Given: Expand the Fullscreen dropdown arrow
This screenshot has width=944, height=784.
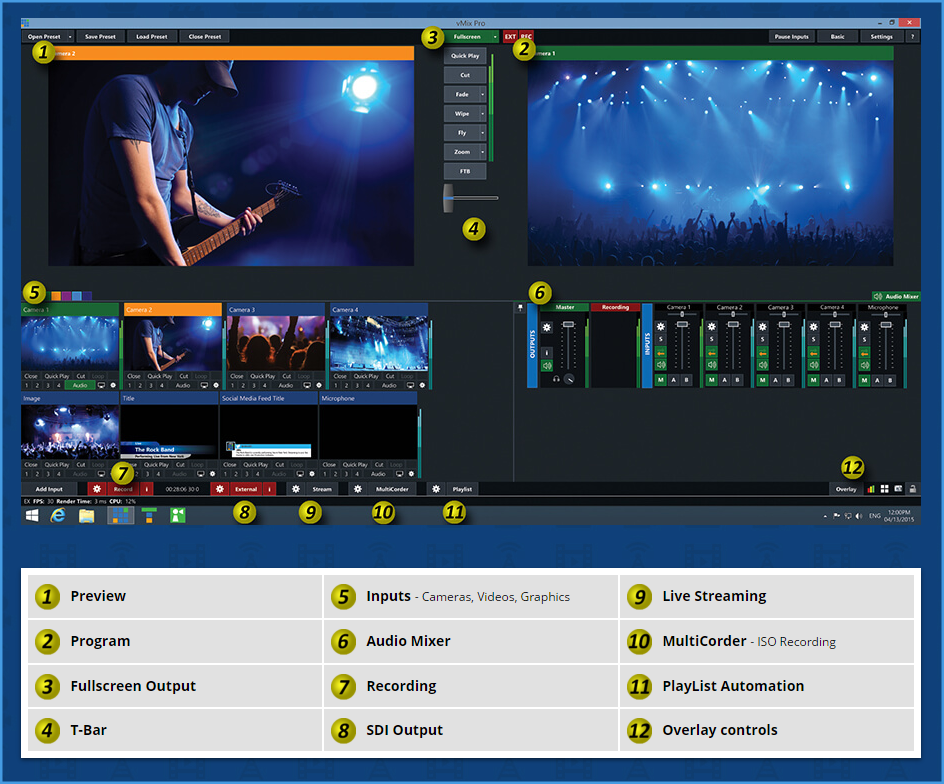Looking at the screenshot, I should coord(496,37).
